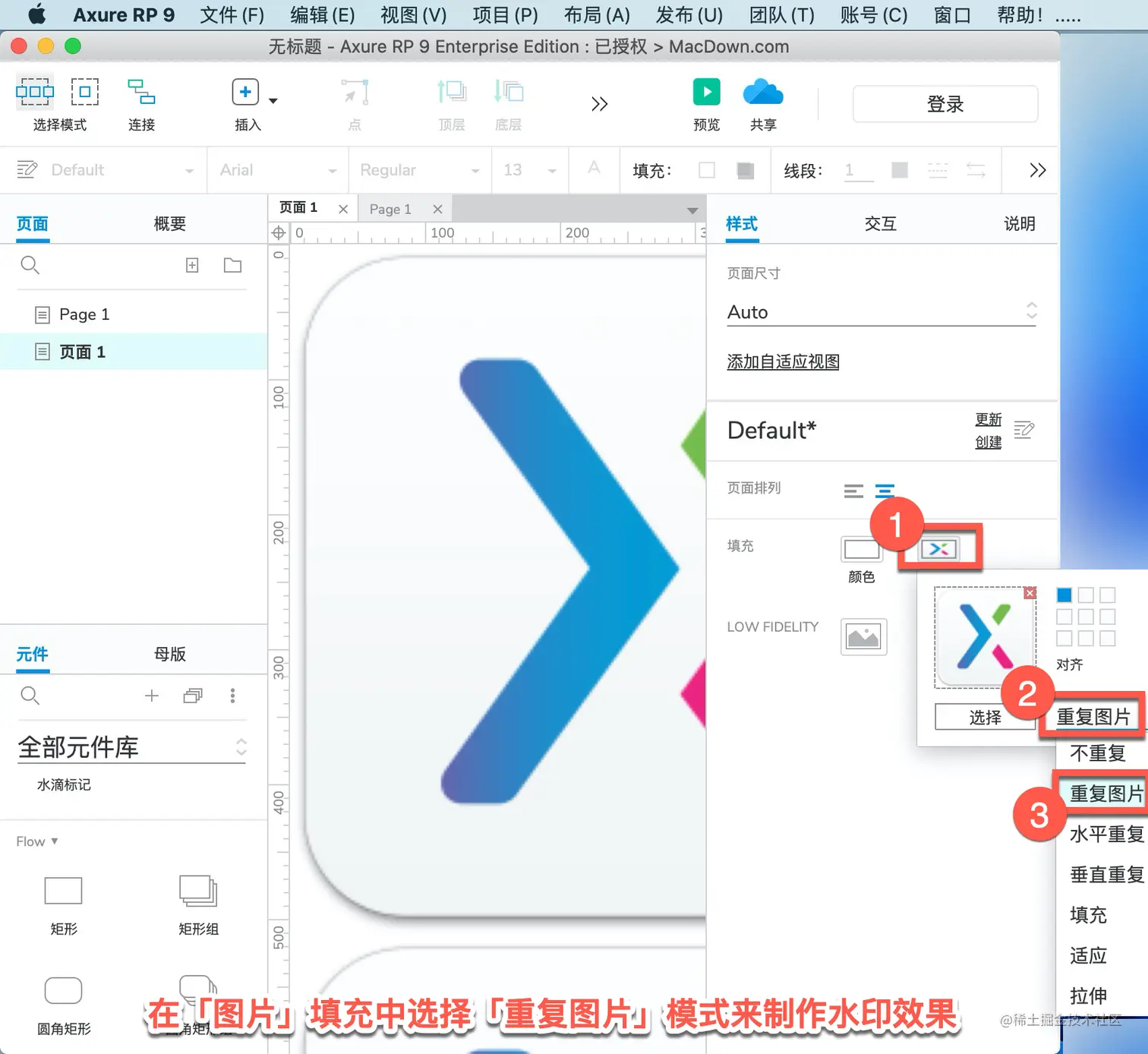Open the 全部元件库 library dropdown
The image size is (1148, 1054).
point(132,747)
